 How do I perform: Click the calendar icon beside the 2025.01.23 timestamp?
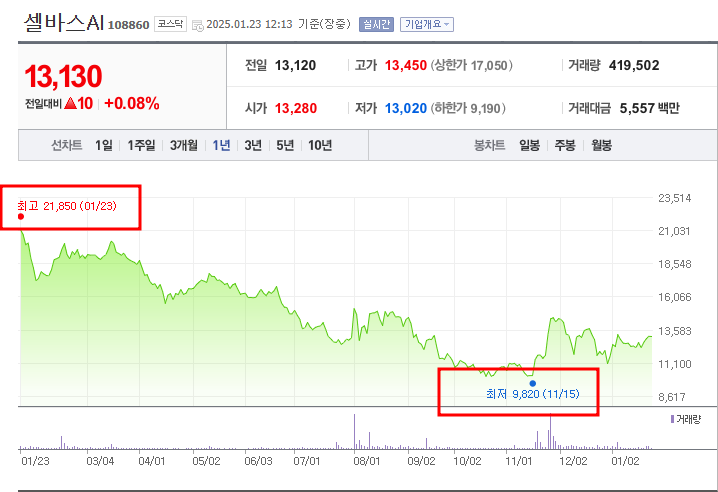(x=198, y=26)
